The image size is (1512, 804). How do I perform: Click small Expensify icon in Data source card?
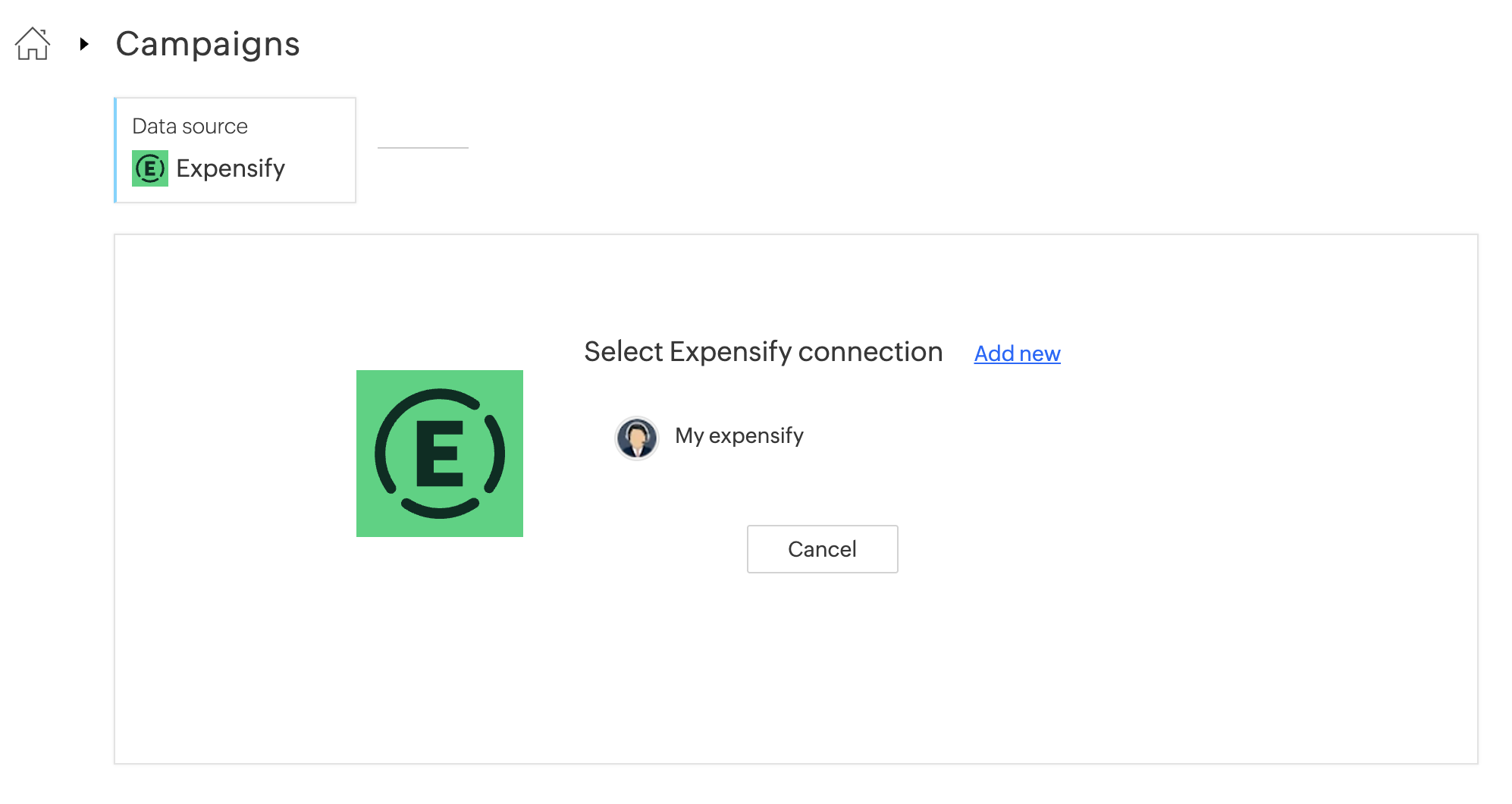(x=150, y=168)
